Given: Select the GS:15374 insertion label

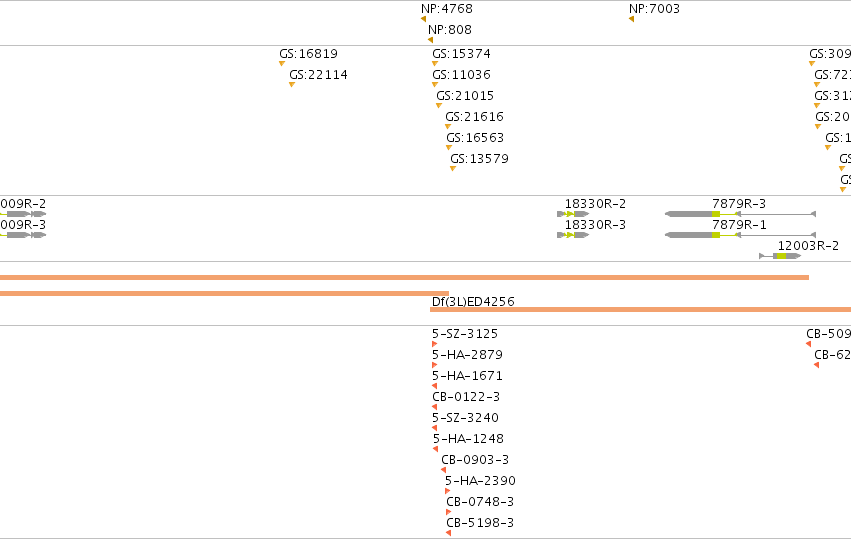Looking at the screenshot, I should (461, 54).
